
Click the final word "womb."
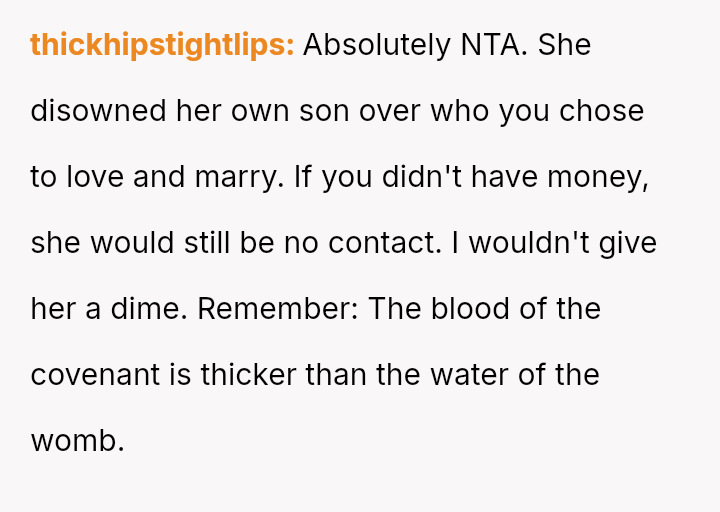(78, 441)
